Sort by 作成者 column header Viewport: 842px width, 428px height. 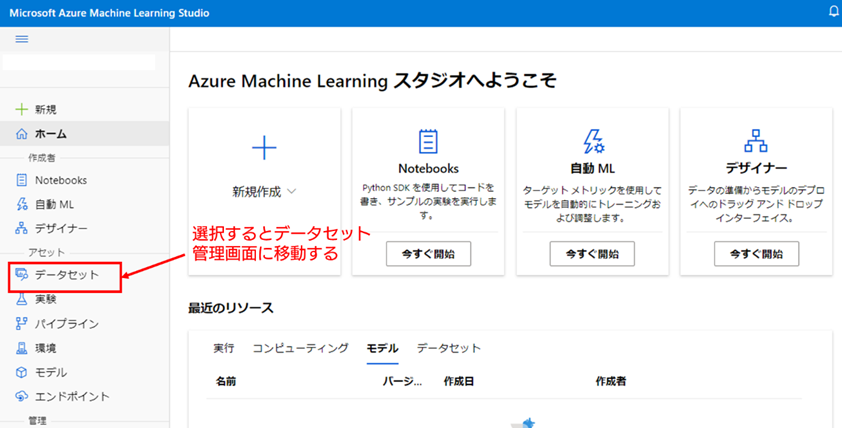click(x=611, y=381)
